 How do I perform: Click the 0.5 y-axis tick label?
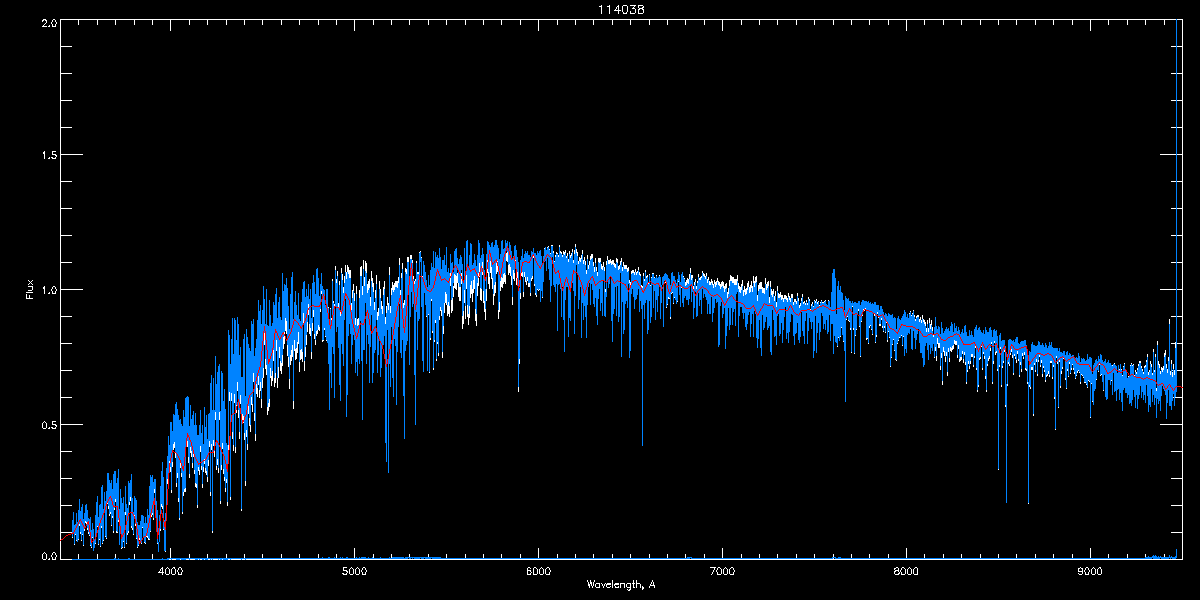pyautogui.click(x=47, y=424)
